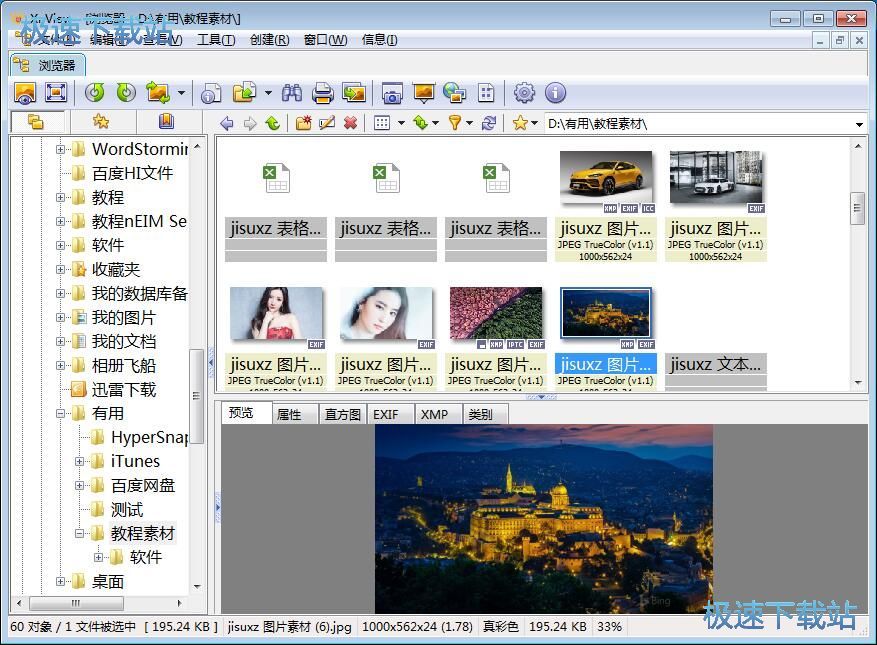Toggle the favorites star panel
877x645 pixels.
[x=100, y=123]
